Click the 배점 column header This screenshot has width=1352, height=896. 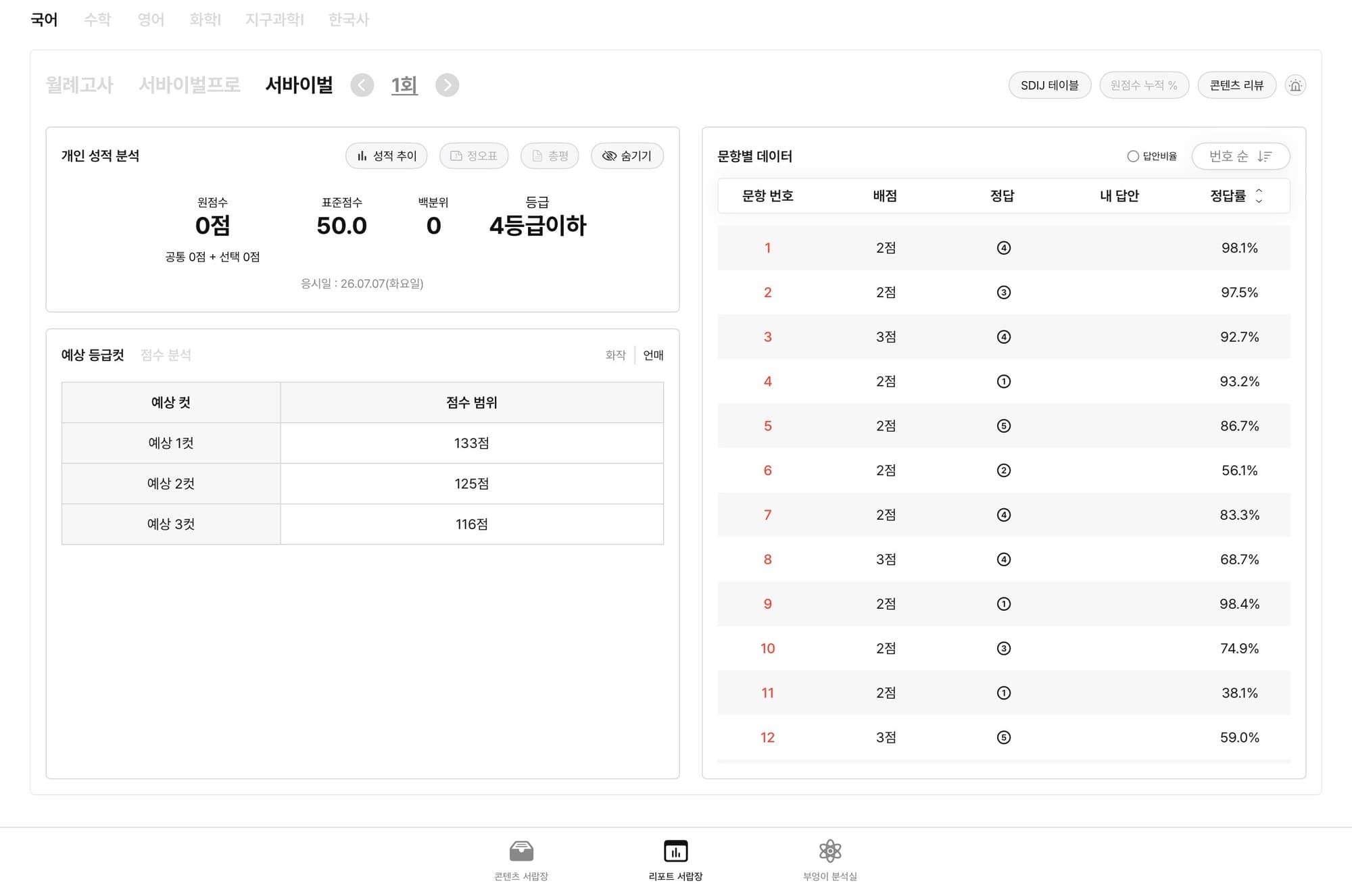click(885, 196)
